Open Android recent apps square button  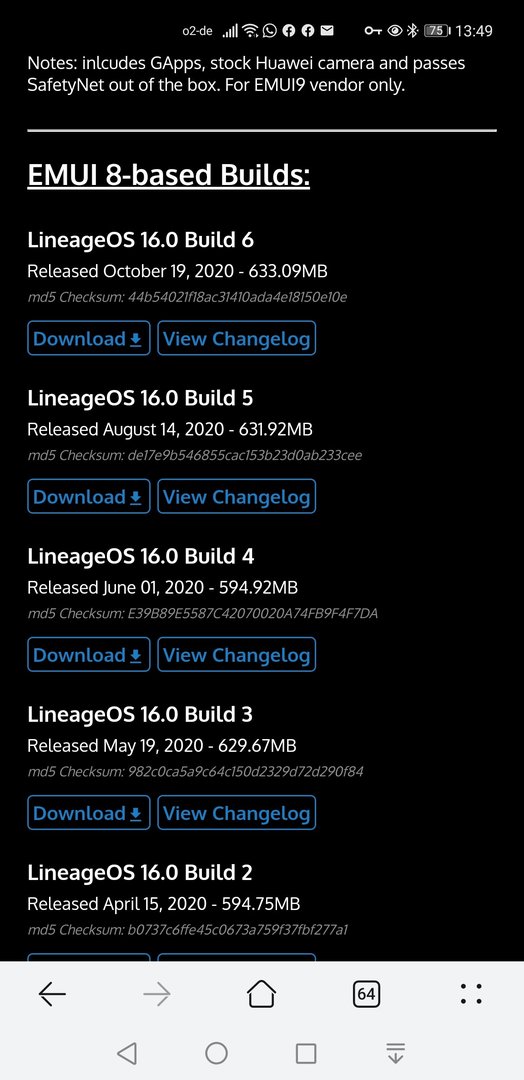(x=306, y=1053)
